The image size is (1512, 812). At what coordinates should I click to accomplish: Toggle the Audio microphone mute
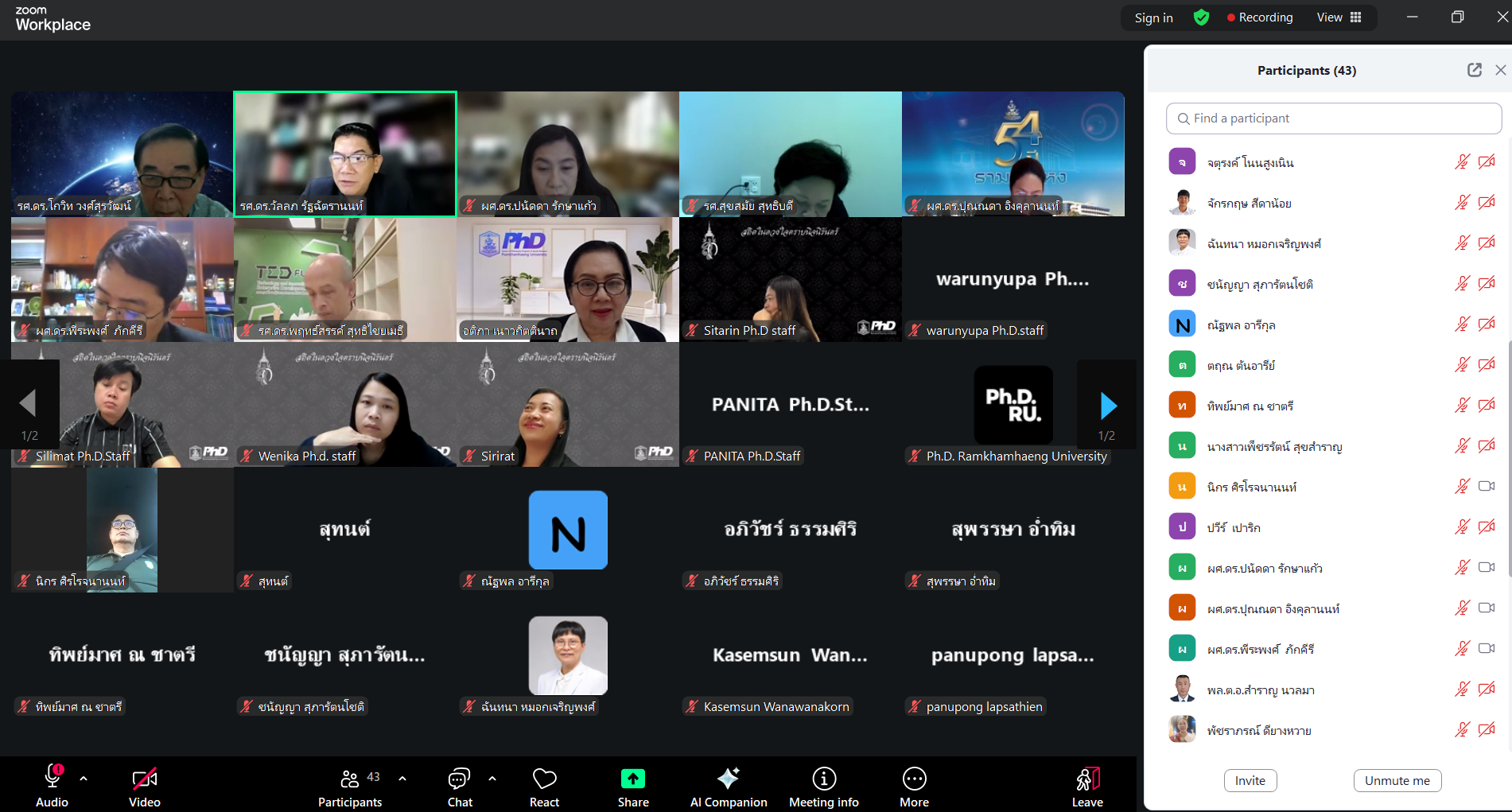[52, 777]
